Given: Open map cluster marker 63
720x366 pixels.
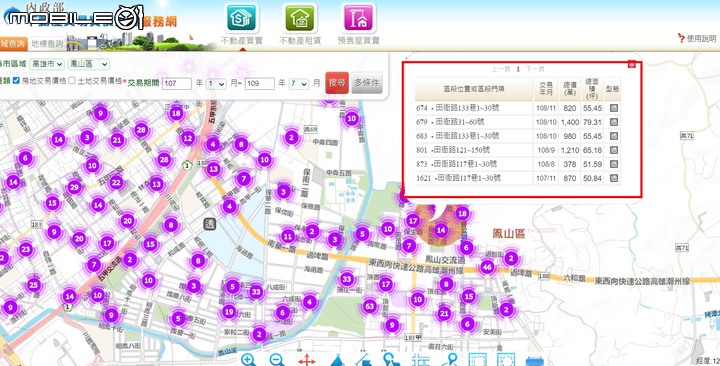Looking at the screenshot, I should [370, 306].
